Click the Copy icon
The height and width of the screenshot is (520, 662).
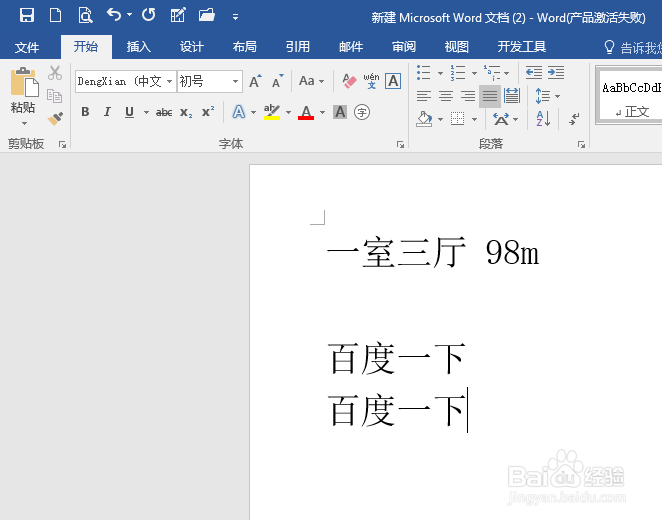point(55,96)
